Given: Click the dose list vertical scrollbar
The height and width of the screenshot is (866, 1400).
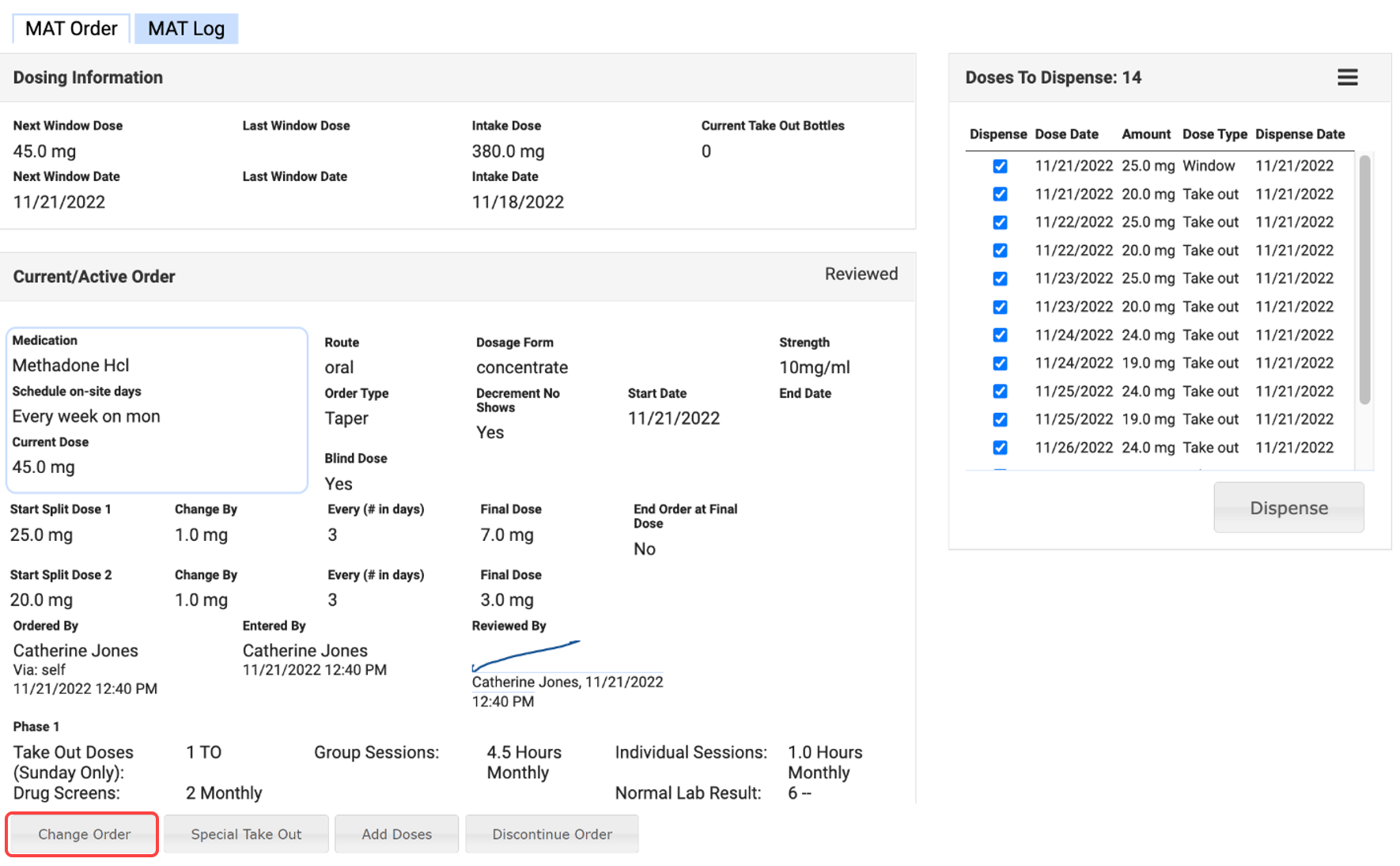Looking at the screenshot, I should pos(1364,280).
